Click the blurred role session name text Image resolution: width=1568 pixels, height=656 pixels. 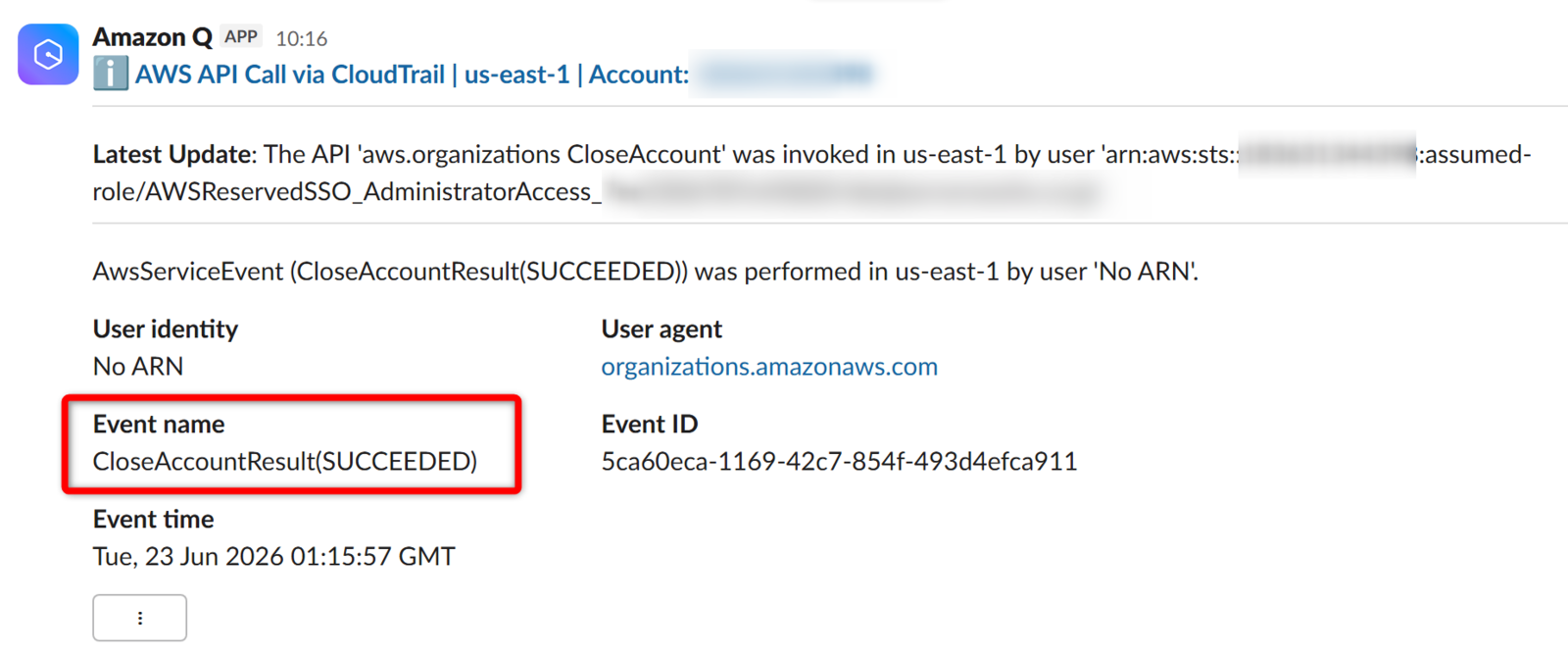(x=851, y=191)
